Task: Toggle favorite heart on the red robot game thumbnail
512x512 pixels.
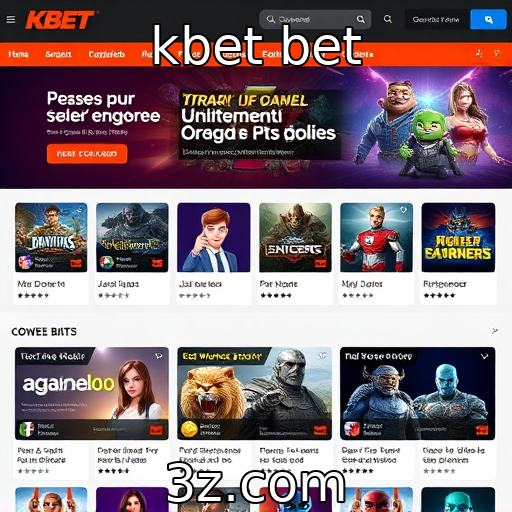Action: 403,210
